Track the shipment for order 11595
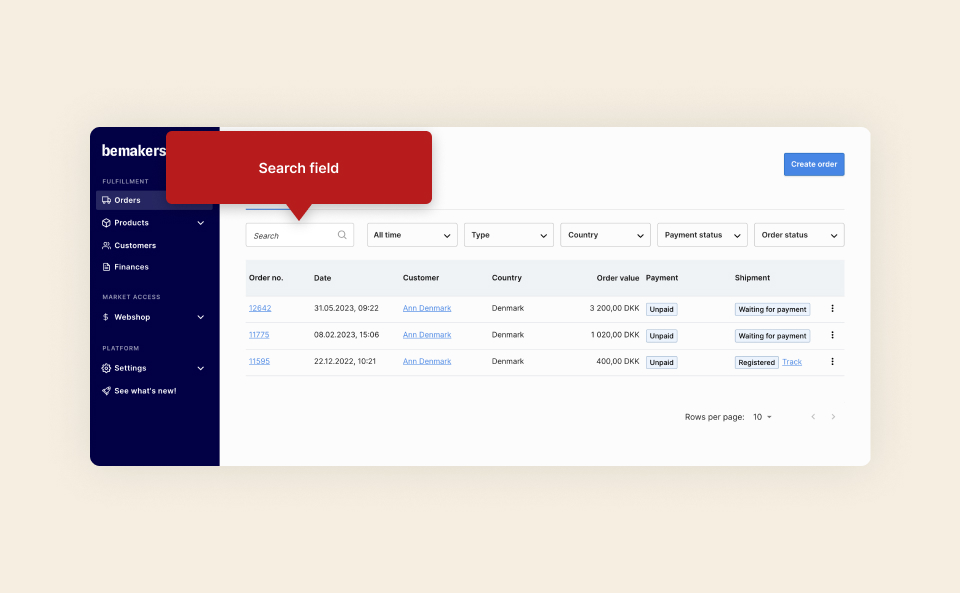 tap(792, 362)
